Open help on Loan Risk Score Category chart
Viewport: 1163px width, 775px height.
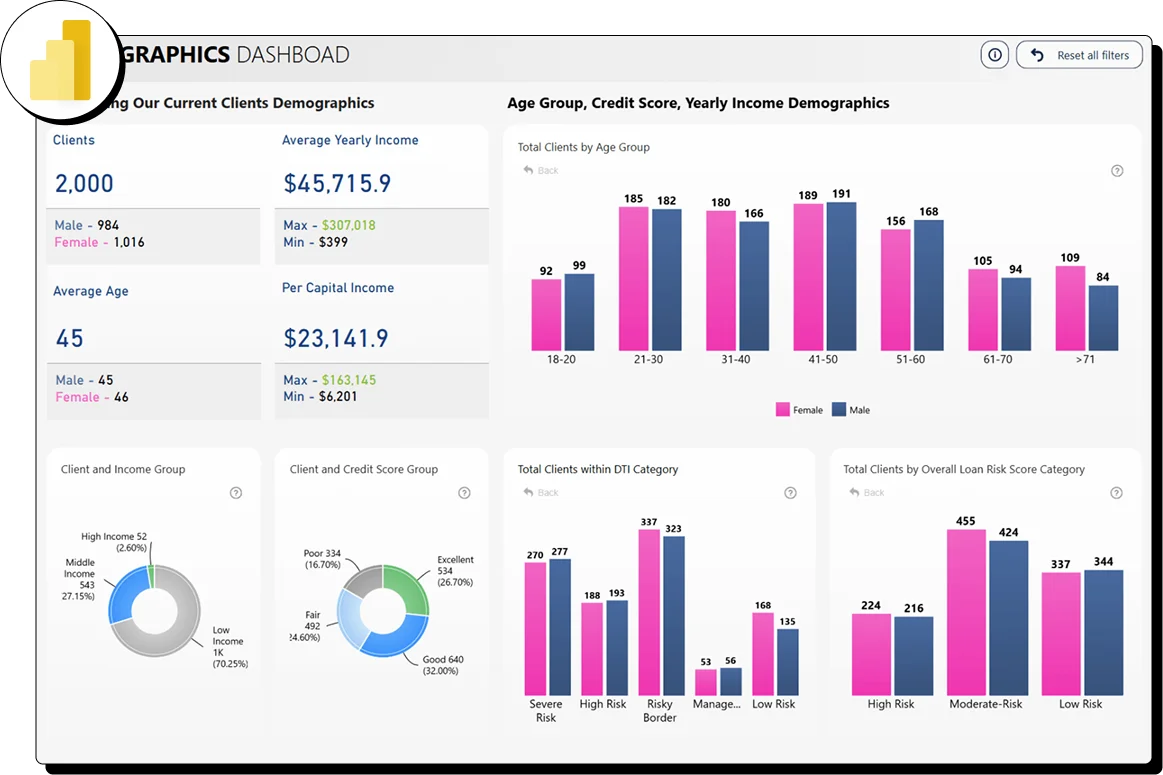1116,492
